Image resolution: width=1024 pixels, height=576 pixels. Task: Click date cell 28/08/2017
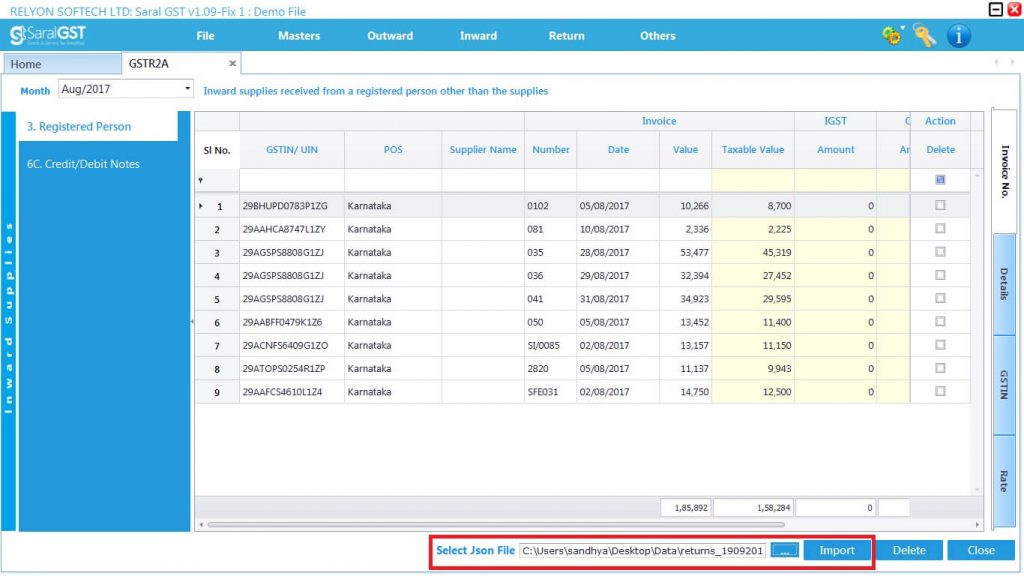pos(618,252)
